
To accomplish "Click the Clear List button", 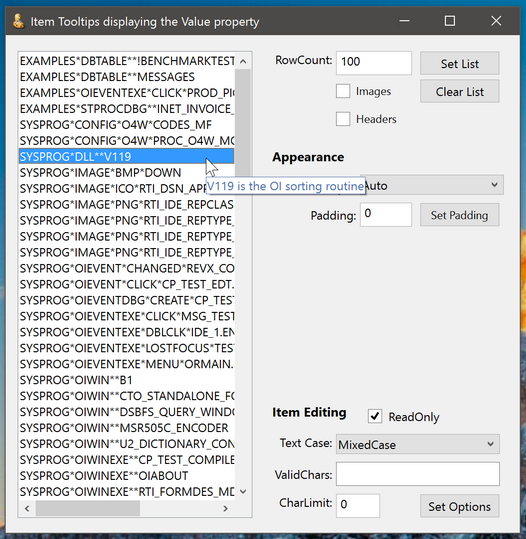I will [x=460, y=91].
